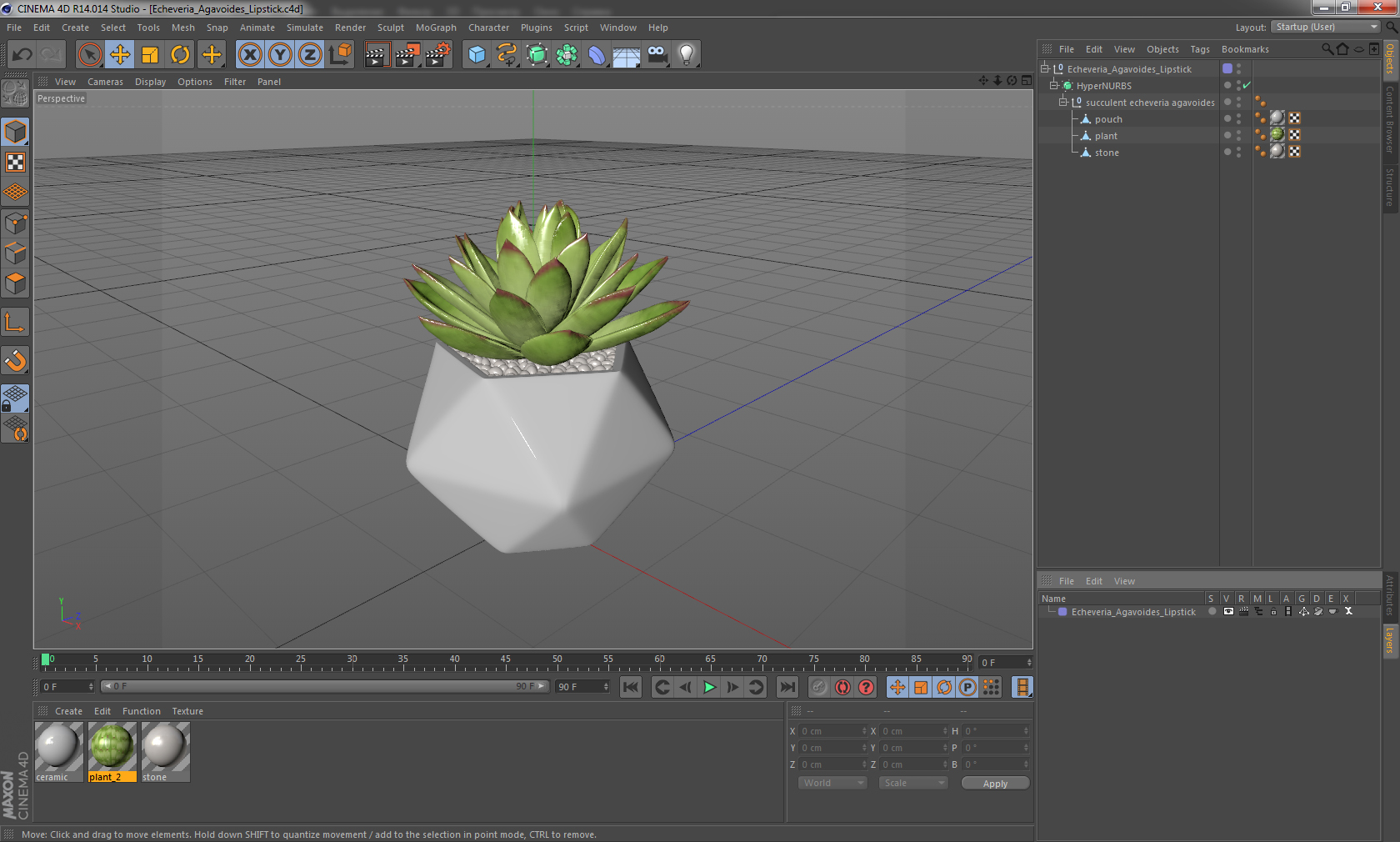Toggle Y axis lock
1400x842 pixels.
(280, 55)
